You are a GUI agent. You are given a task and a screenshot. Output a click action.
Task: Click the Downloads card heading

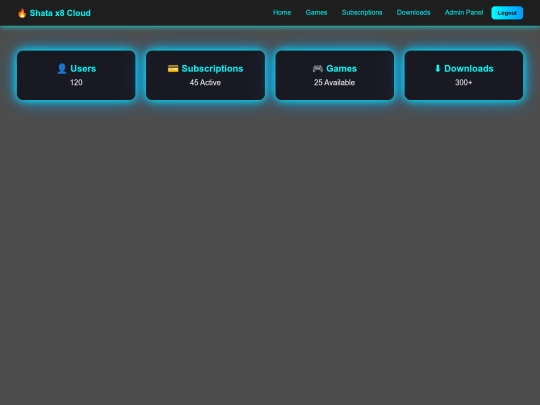pos(469,69)
